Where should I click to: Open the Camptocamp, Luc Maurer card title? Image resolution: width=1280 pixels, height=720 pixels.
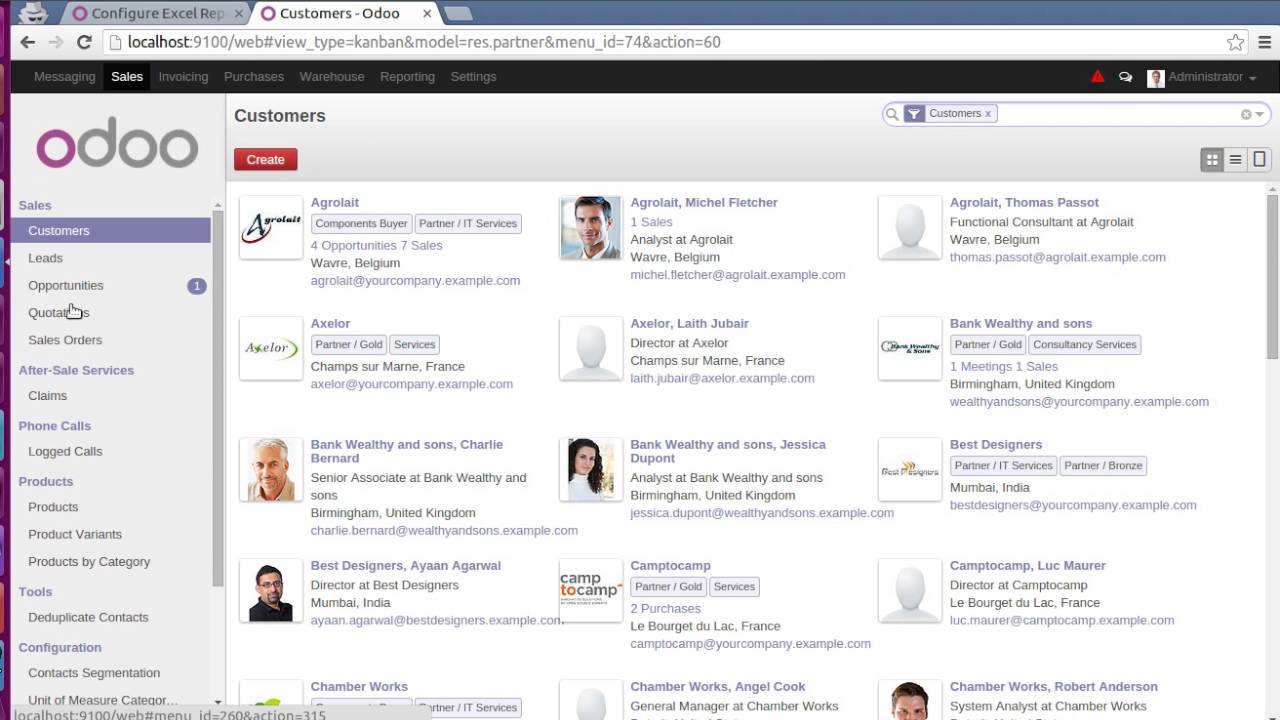tap(1027, 566)
